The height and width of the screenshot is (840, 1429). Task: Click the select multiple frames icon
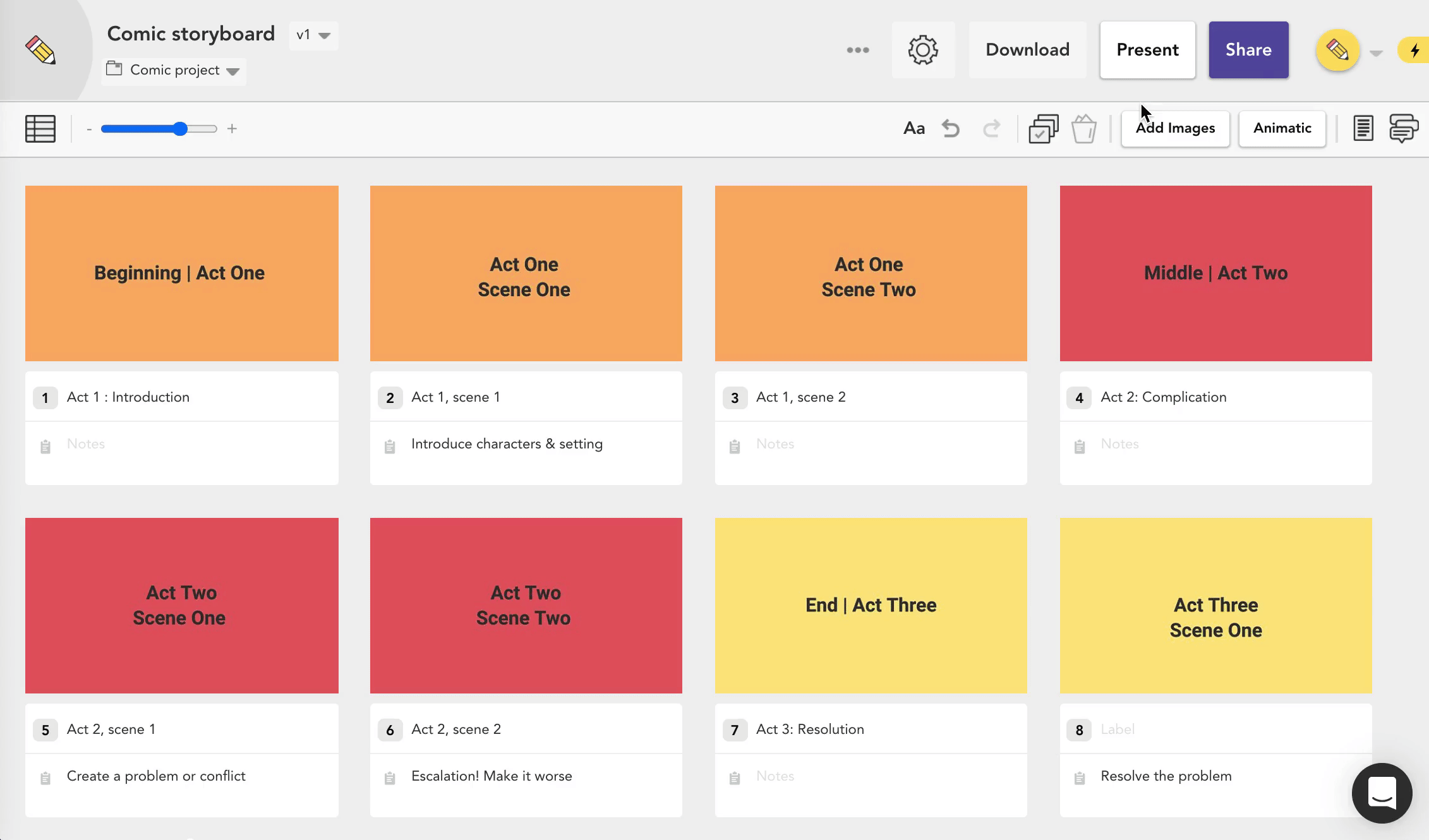[1043, 129]
